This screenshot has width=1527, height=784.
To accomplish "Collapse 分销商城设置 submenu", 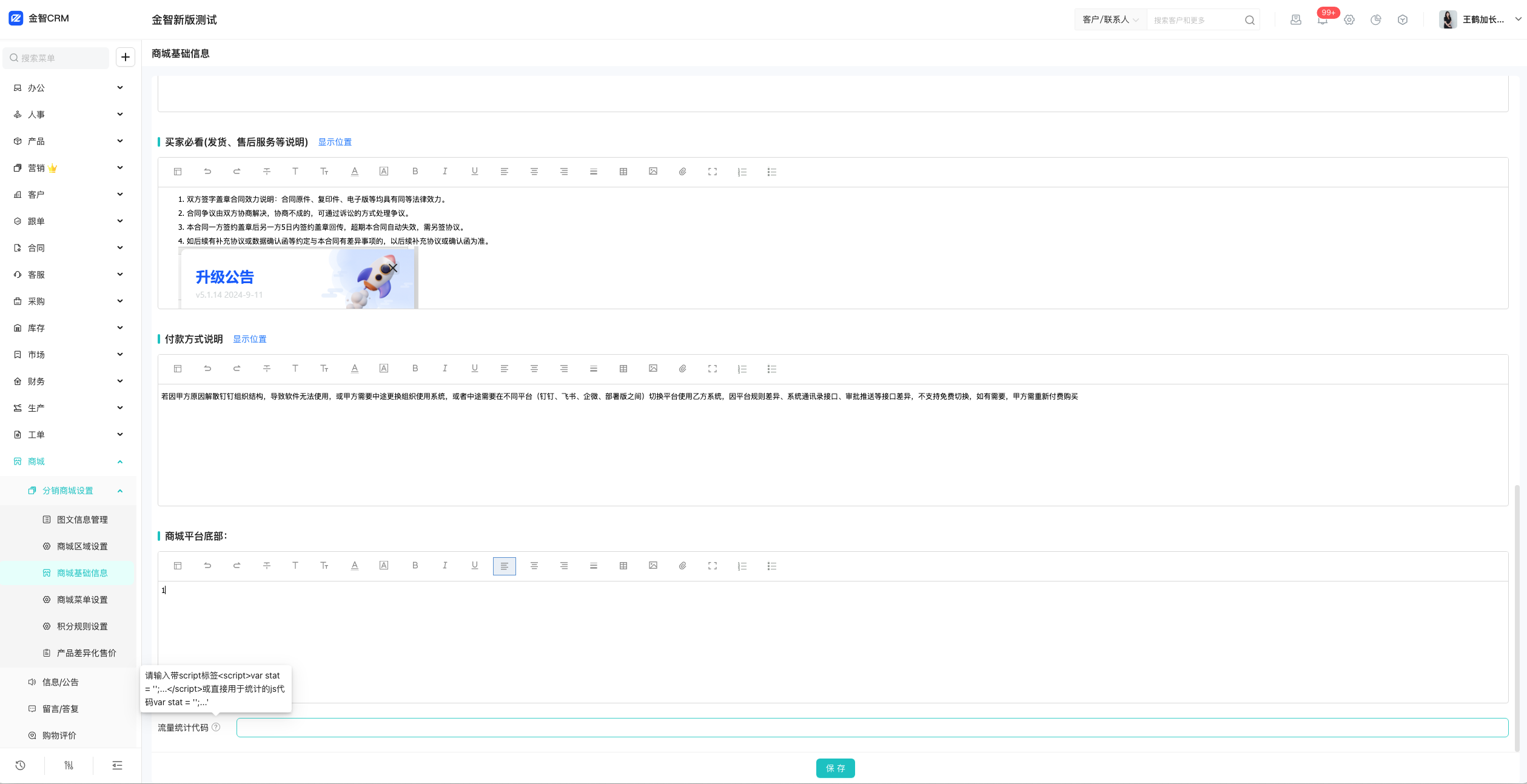I will tap(68, 491).
